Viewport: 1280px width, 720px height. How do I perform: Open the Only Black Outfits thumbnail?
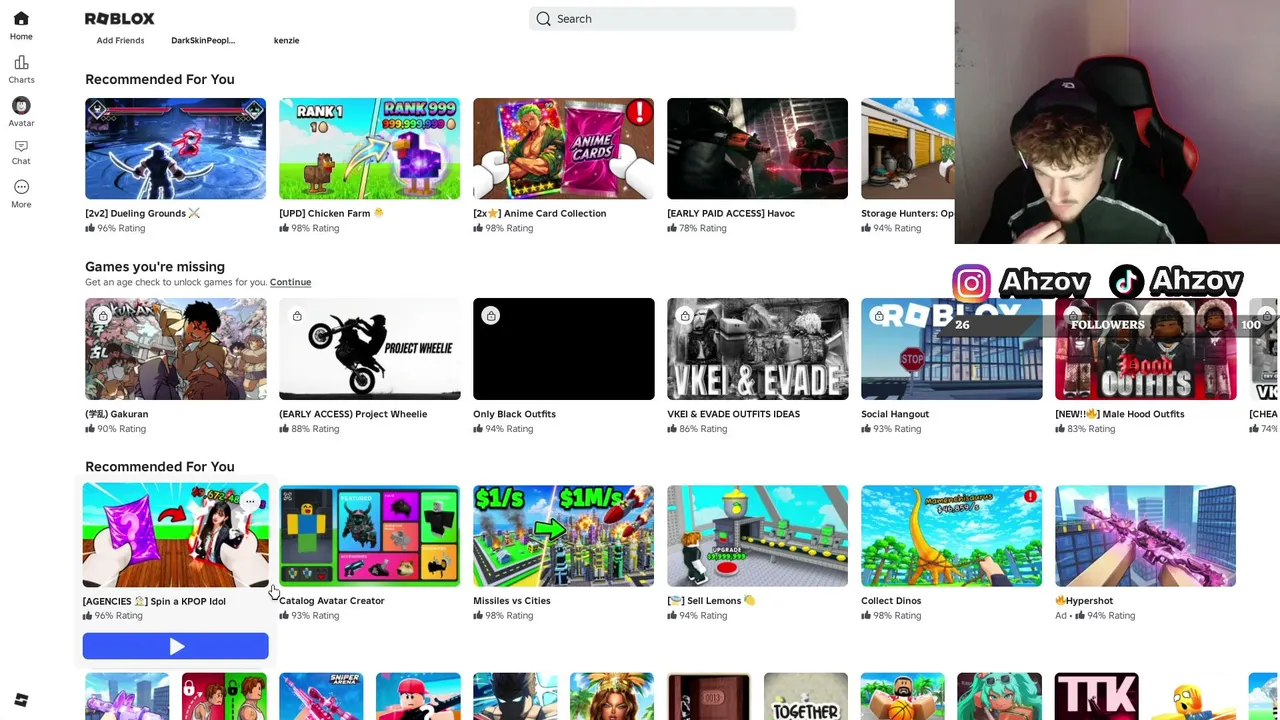(x=563, y=349)
